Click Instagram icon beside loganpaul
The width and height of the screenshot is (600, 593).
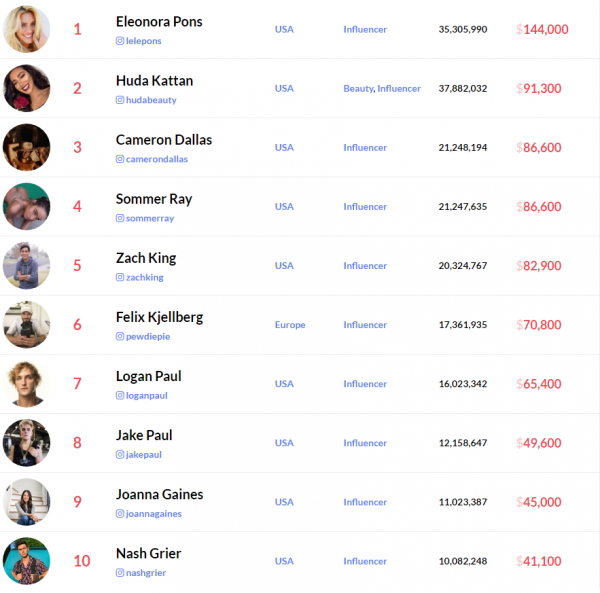tap(120, 395)
